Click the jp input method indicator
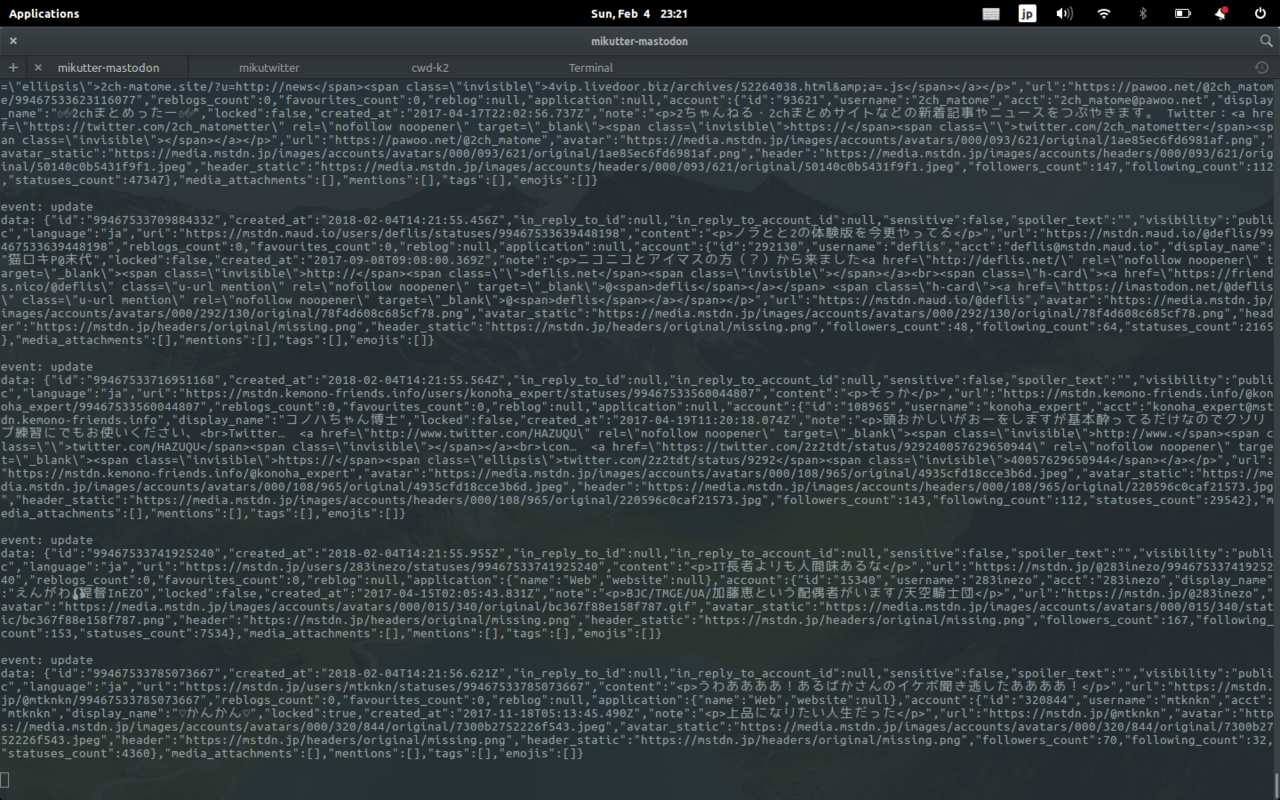Image resolution: width=1280 pixels, height=800 pixels. point(1027,14)
